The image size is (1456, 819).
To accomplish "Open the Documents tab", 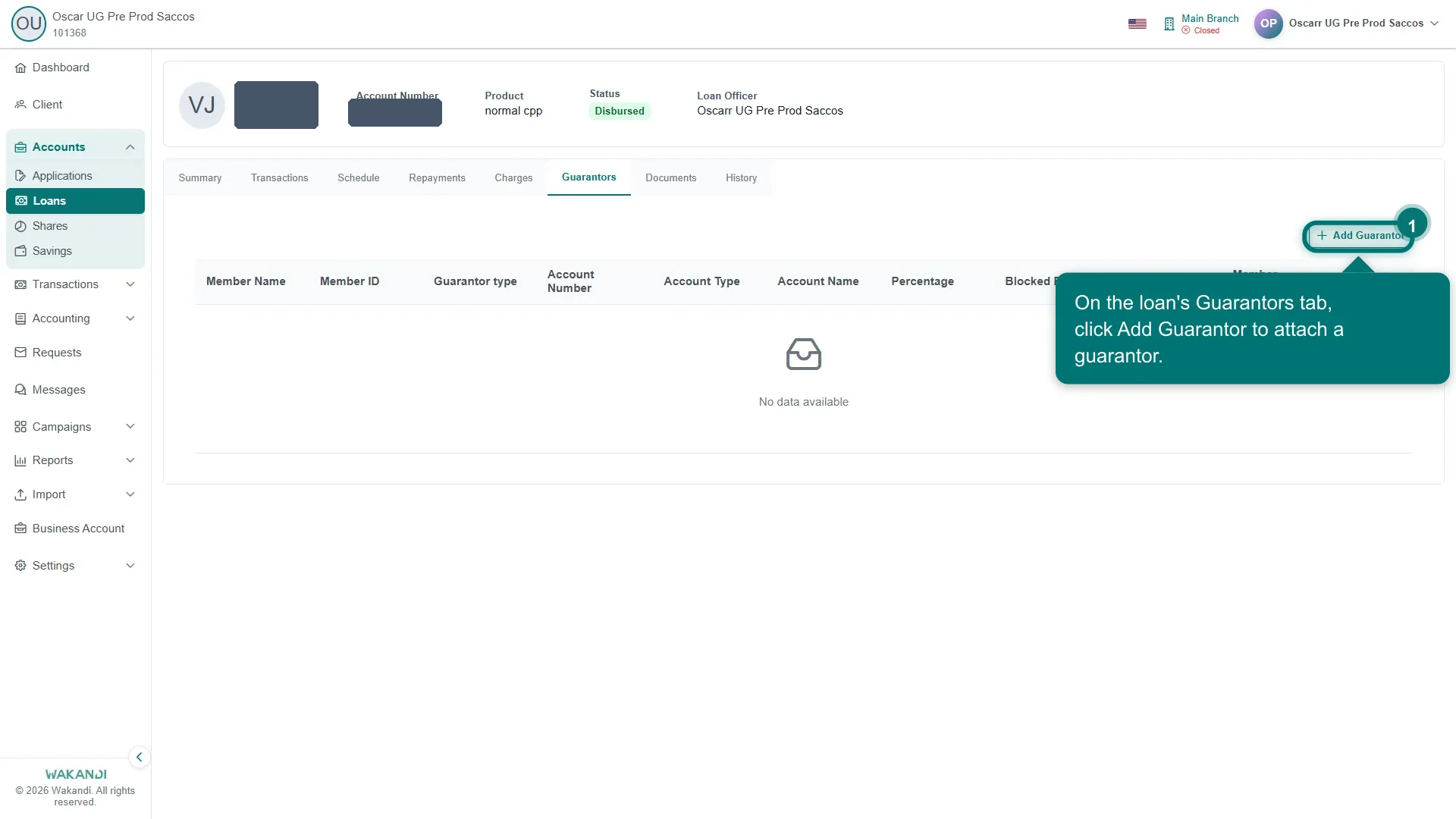I will (x=671, y=177).
